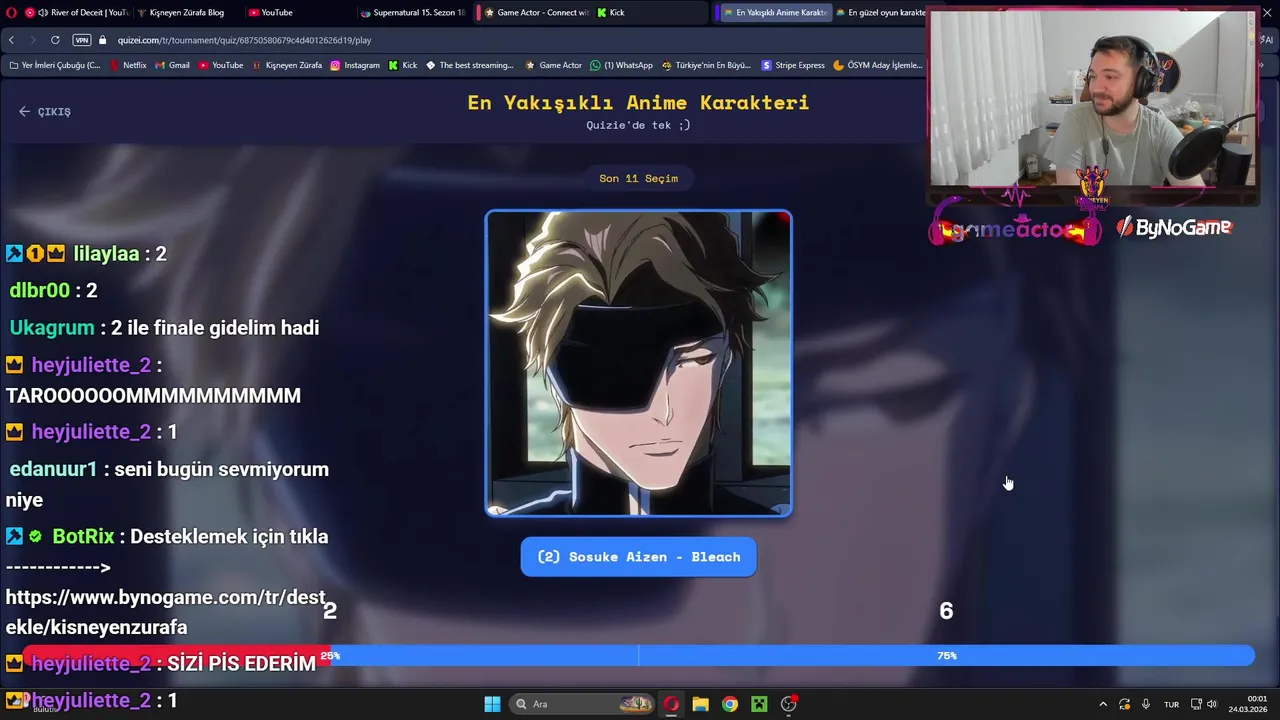The height and width of the screenshot is (720, 1280).
Task: Go back using the browser back arrow
Action: click(11, 40)
